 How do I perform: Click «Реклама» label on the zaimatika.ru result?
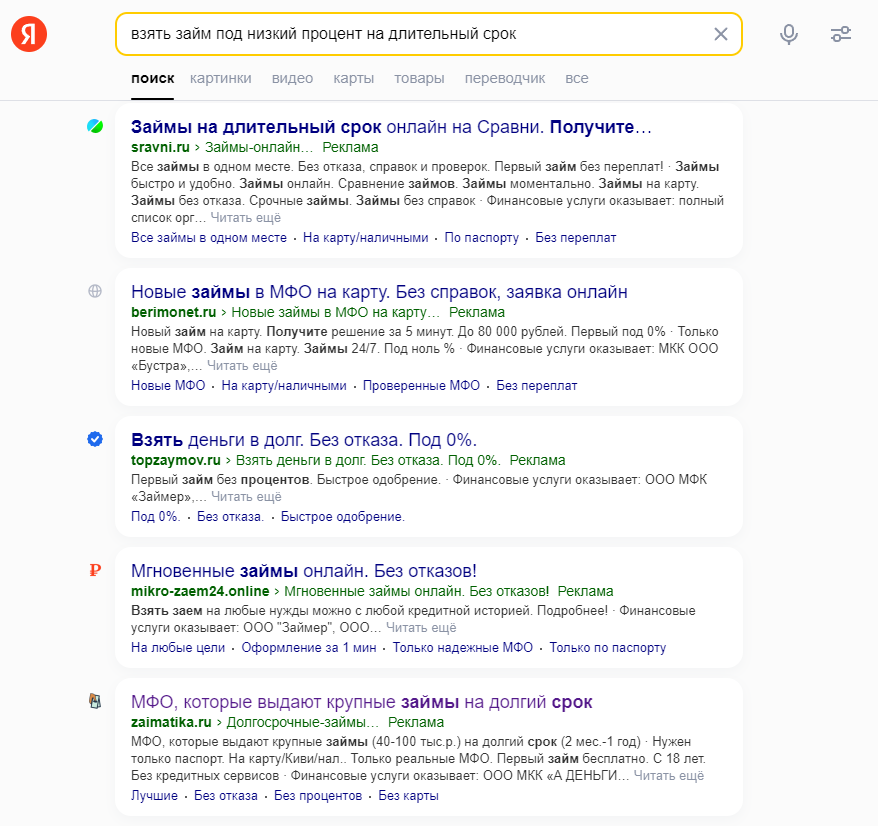coord(415,722)
